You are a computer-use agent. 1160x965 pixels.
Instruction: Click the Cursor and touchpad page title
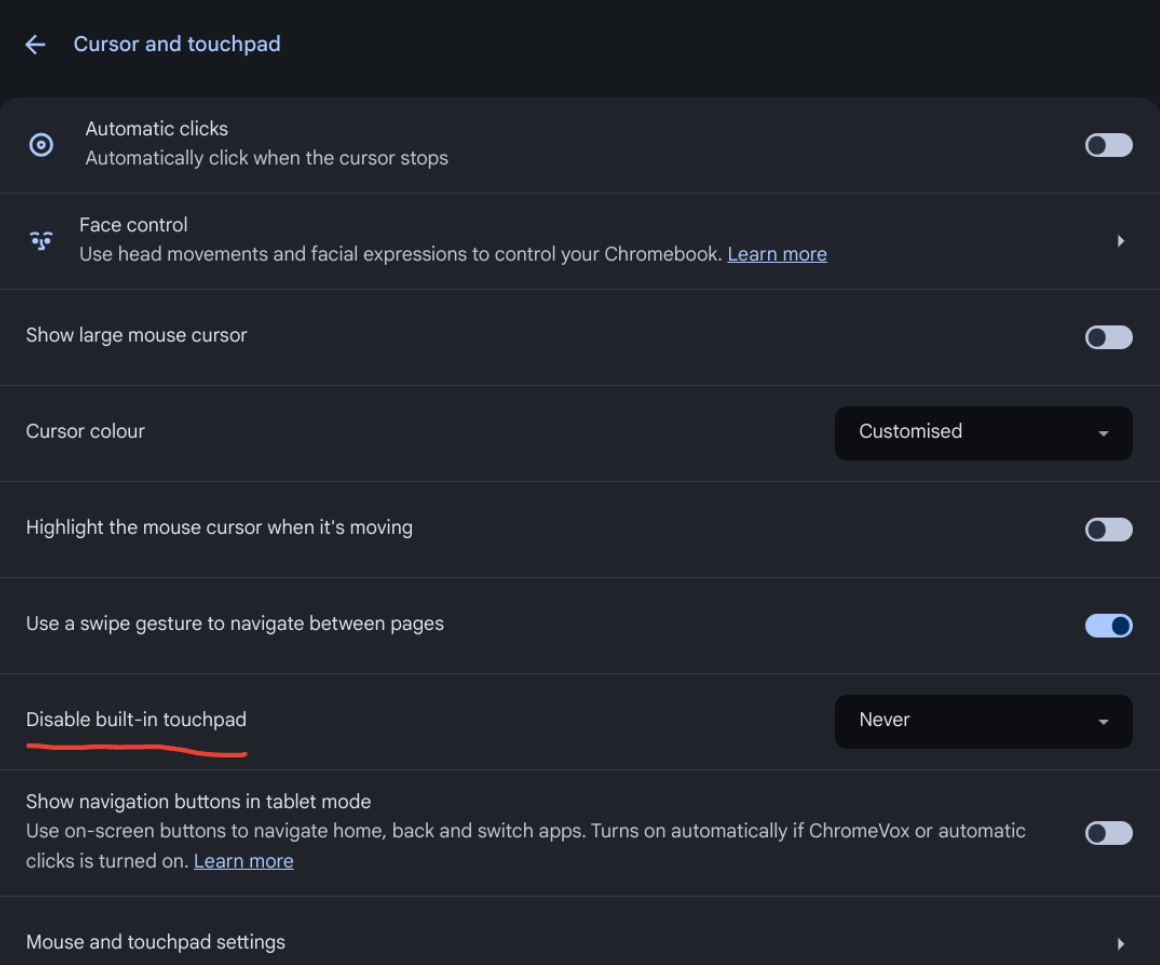tap(177, 44)
